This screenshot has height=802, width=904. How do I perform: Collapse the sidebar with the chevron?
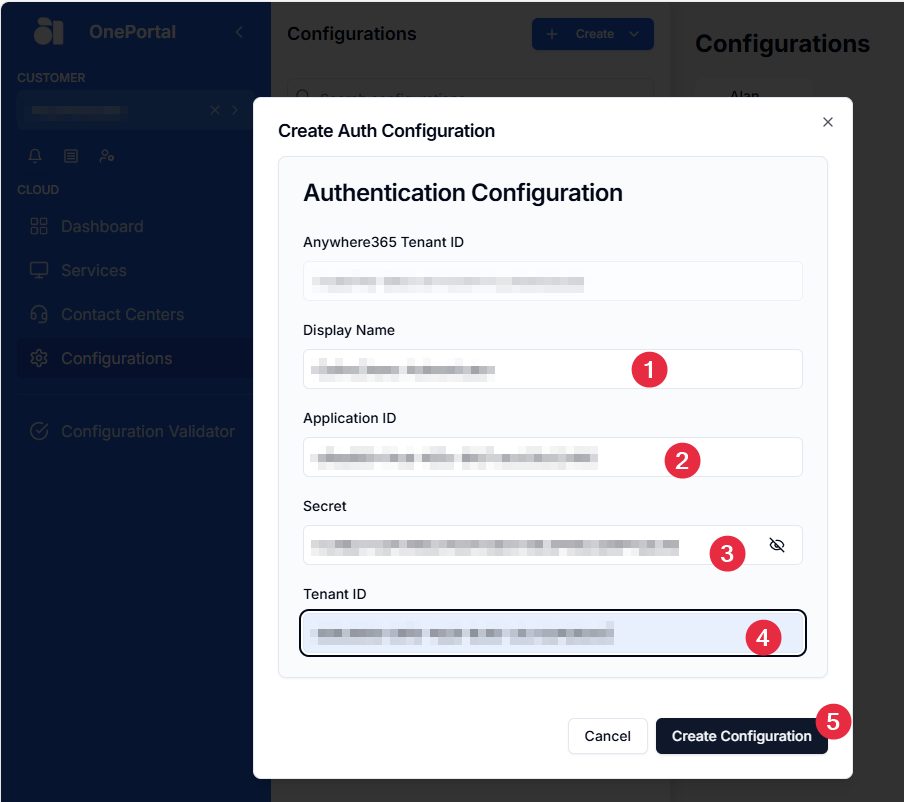tap(239, 32)
